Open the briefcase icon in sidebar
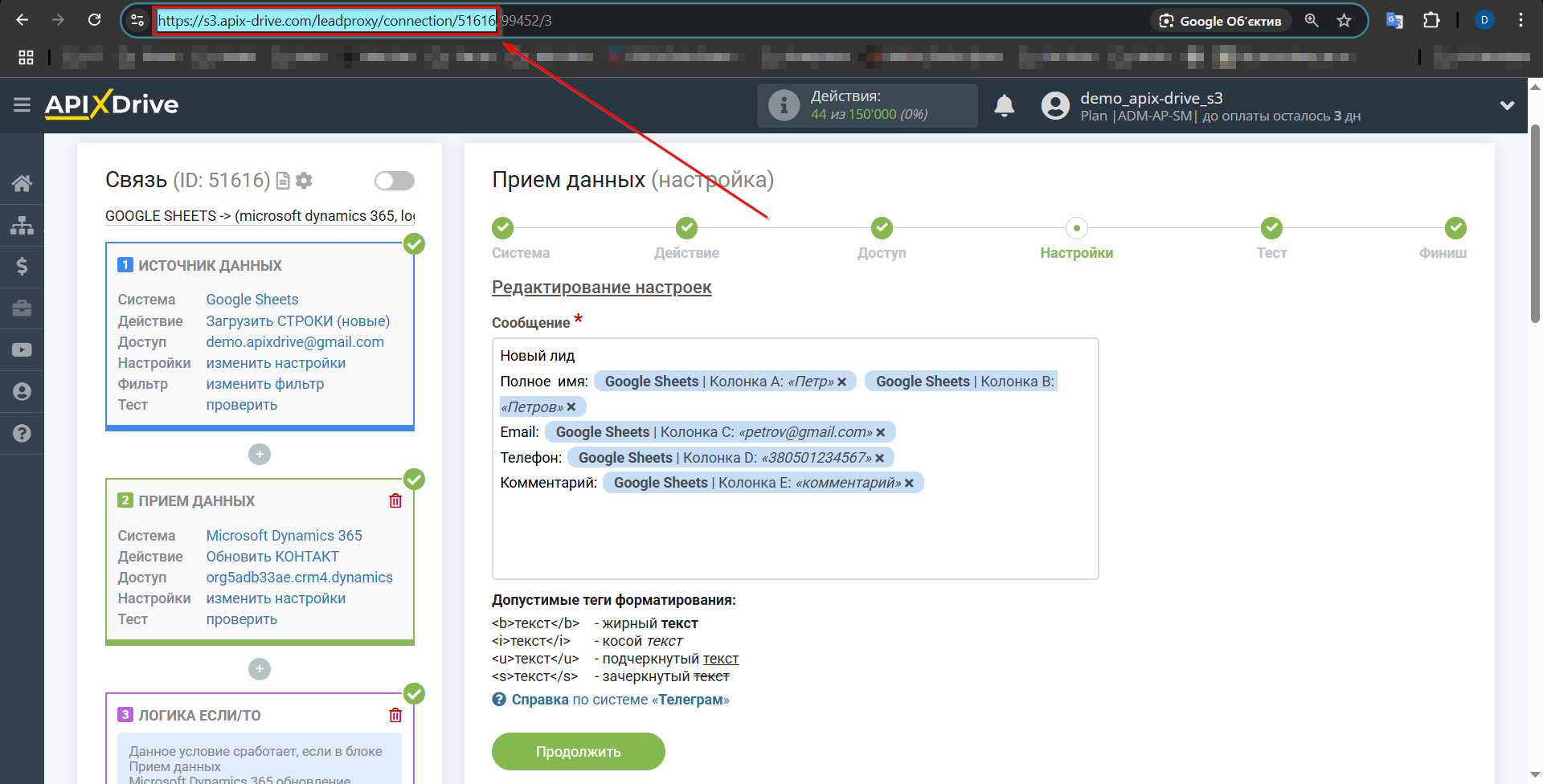Viewport: 1543px width, 784px height. (x=22, y=308)
